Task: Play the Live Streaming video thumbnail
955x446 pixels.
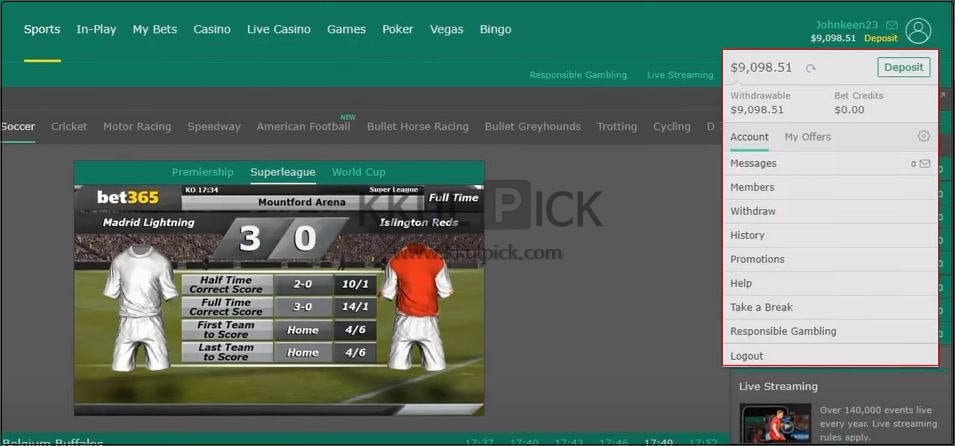Action: pos(775,423)
